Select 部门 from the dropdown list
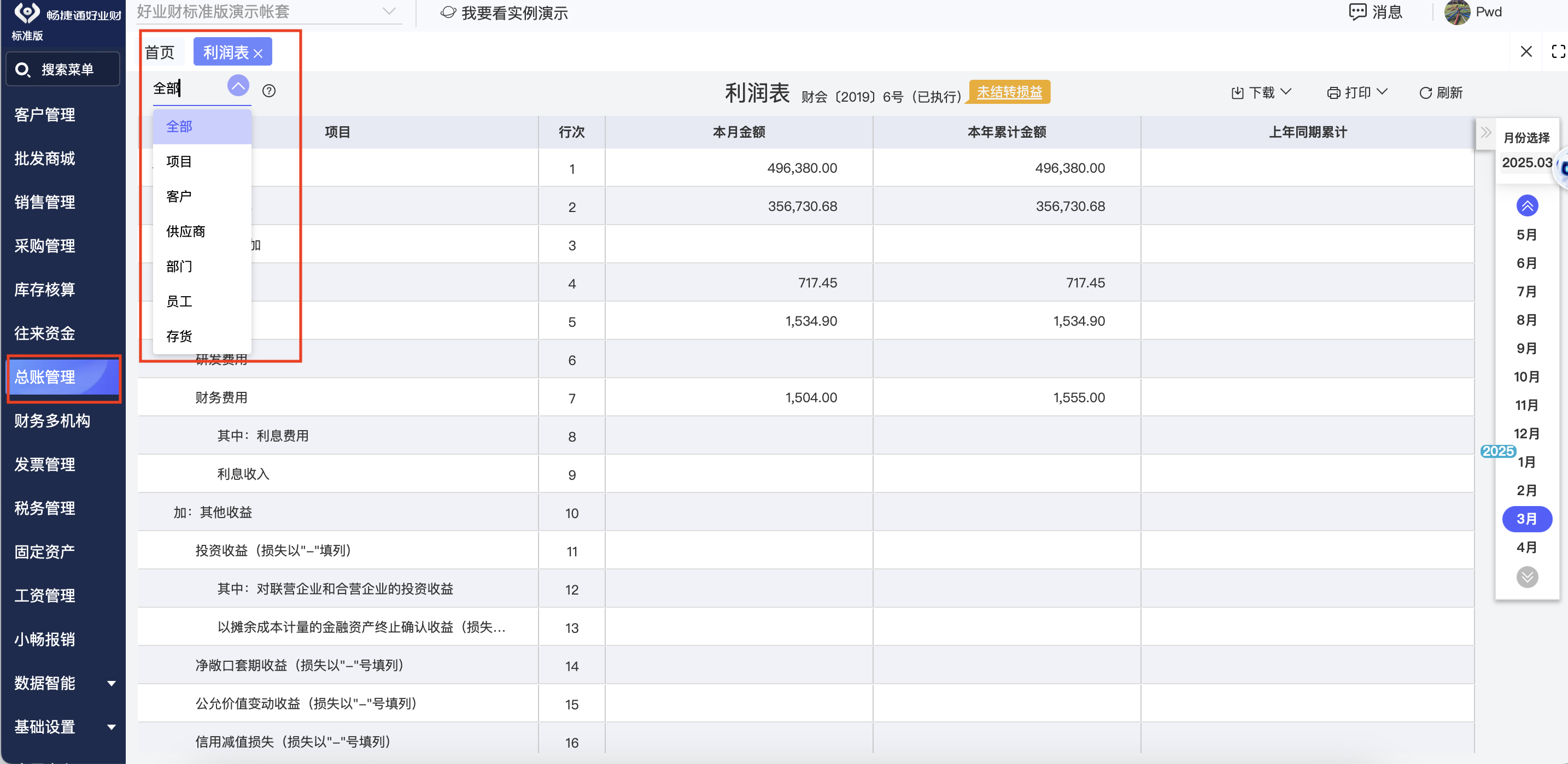The width and height of the screenshot is (1568, 764). (x=179, y=267)
